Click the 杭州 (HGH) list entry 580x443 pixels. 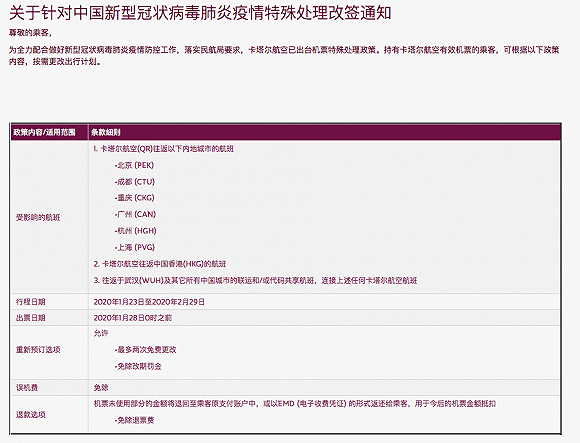(x=136, y=231)
